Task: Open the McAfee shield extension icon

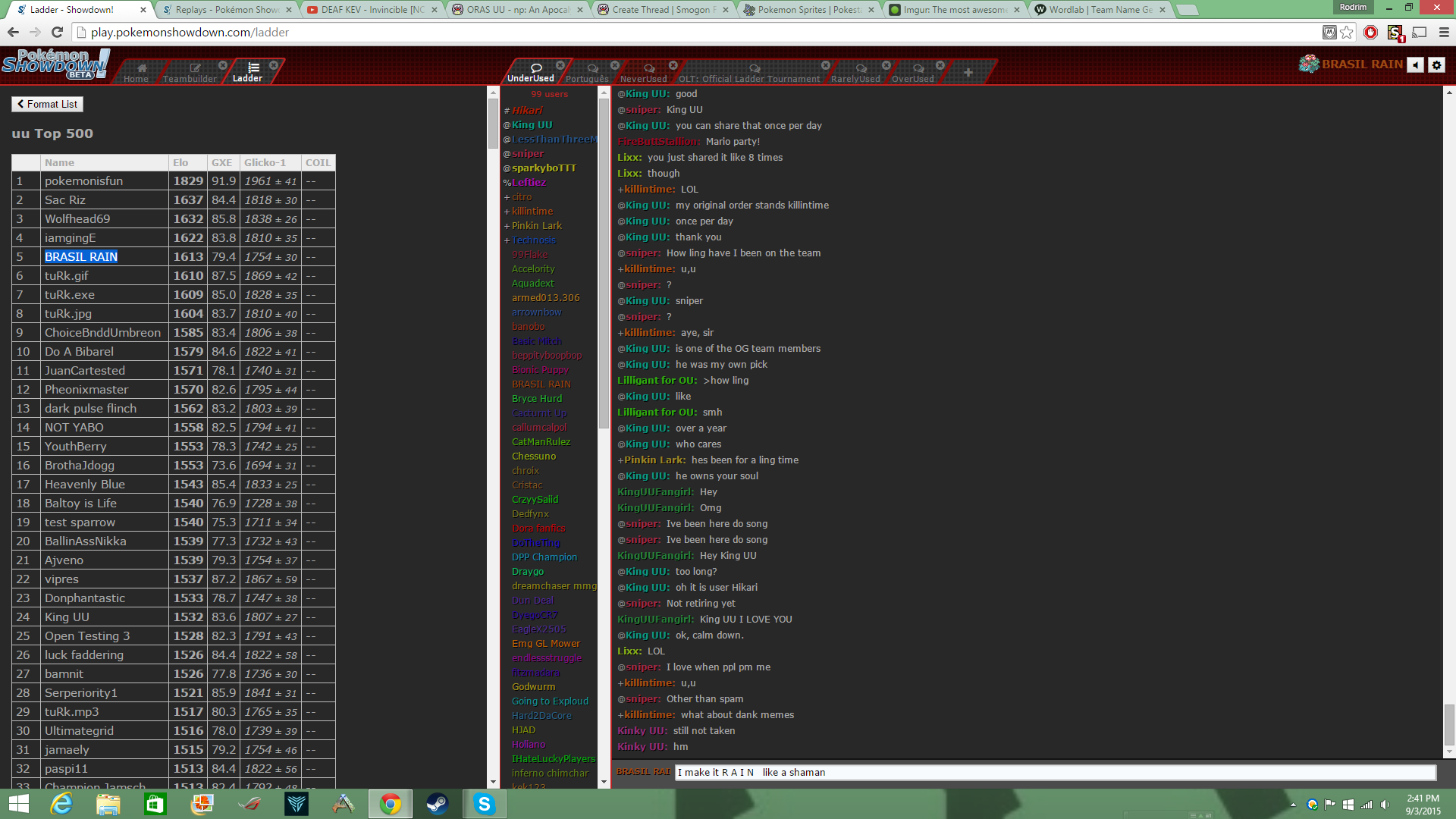Action: tap(1329, 32)
